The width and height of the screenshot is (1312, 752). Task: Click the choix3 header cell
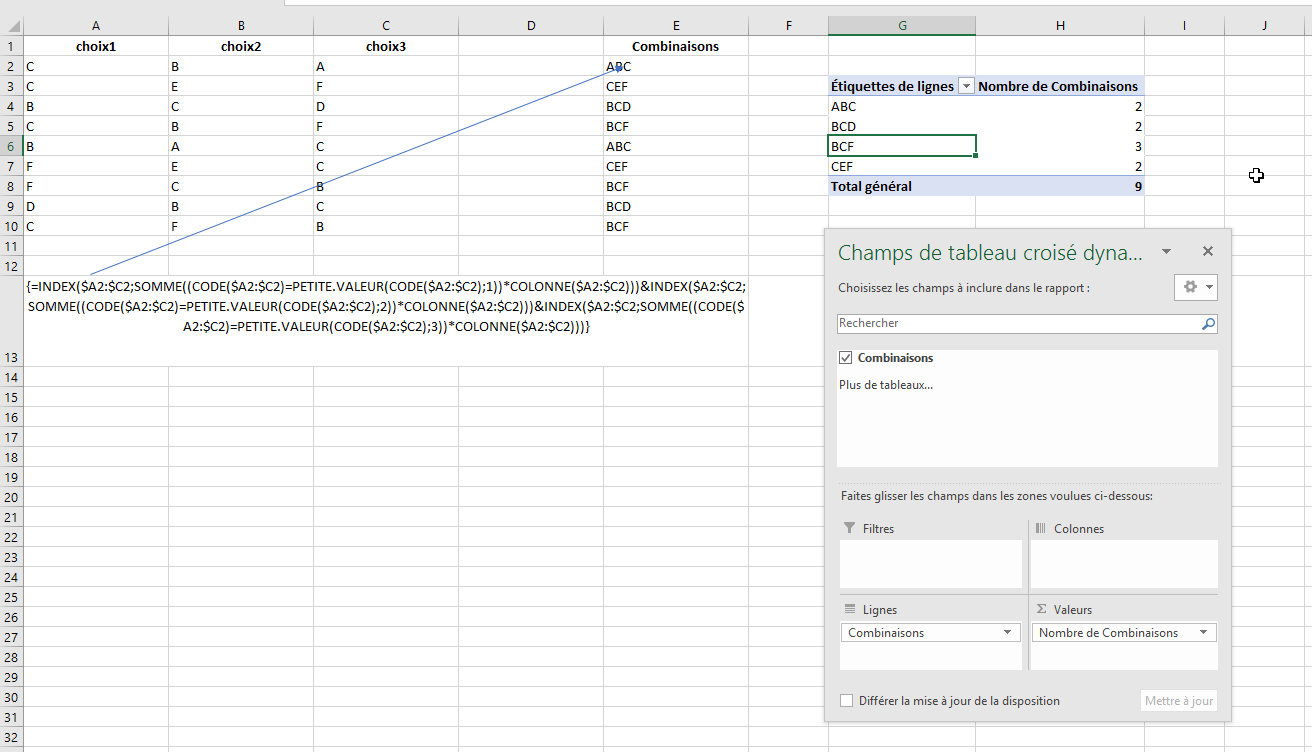pos(386,46)
